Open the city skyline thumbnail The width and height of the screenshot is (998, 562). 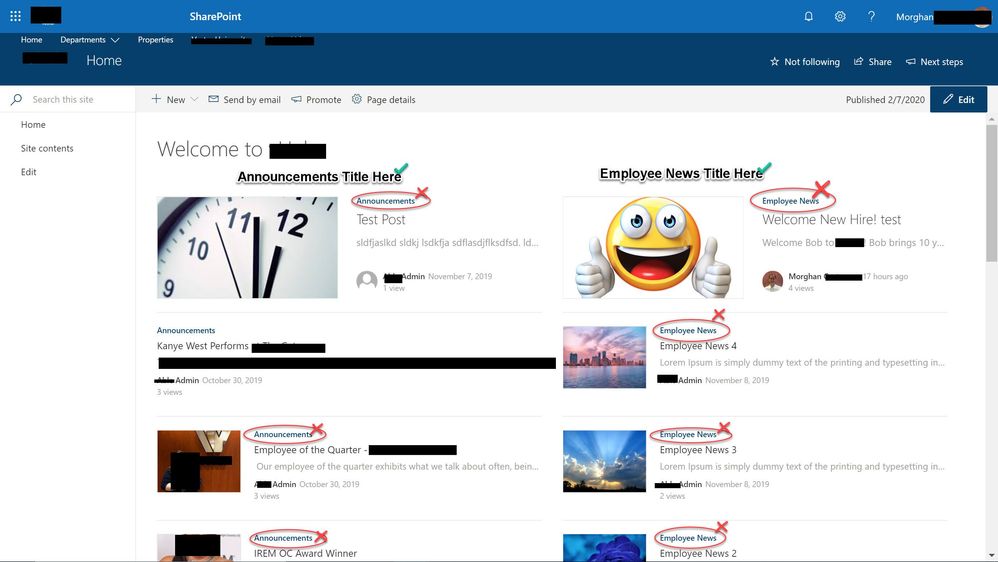click(x=605, y=357)
